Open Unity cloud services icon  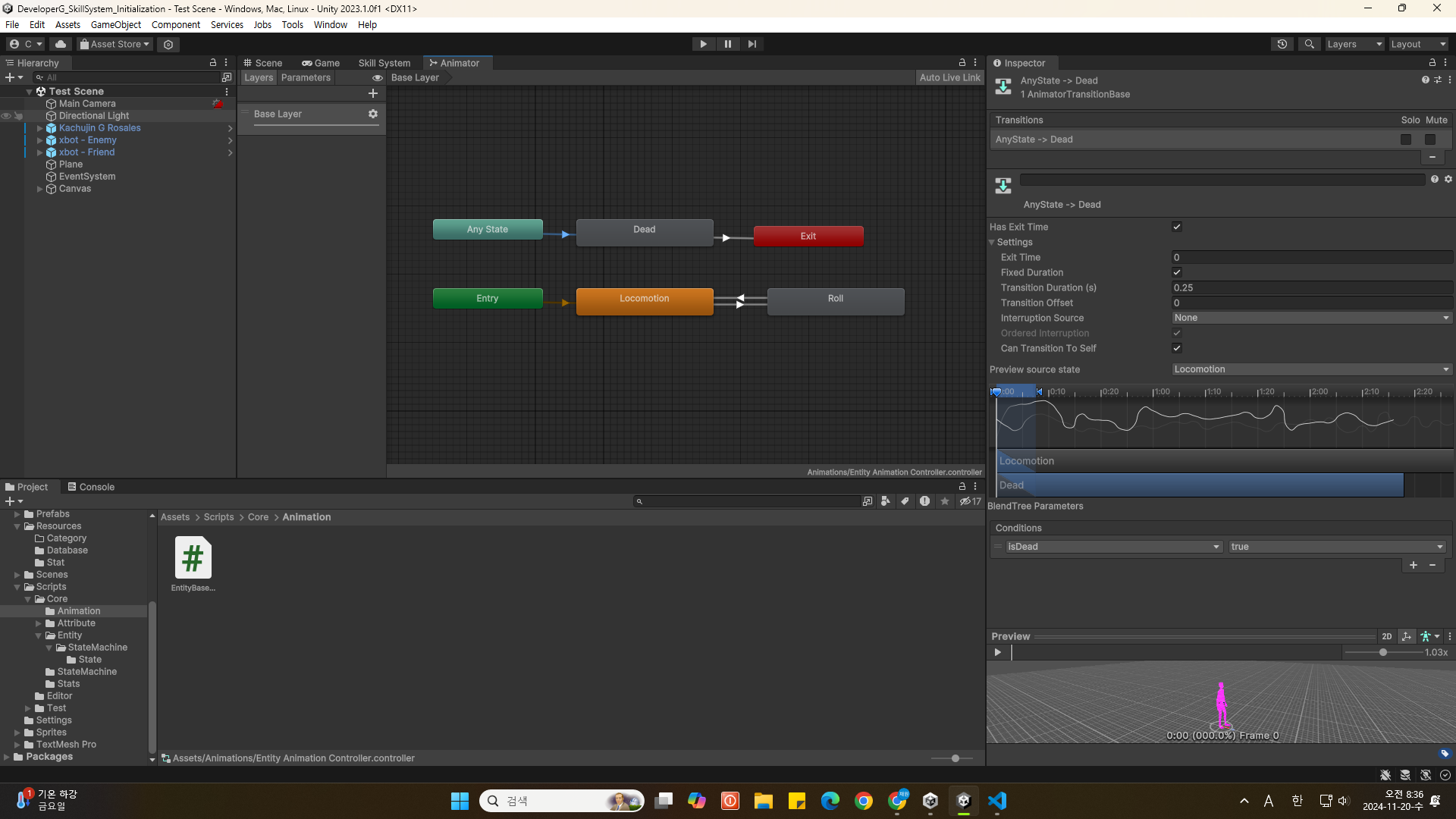tap(61, 44)
